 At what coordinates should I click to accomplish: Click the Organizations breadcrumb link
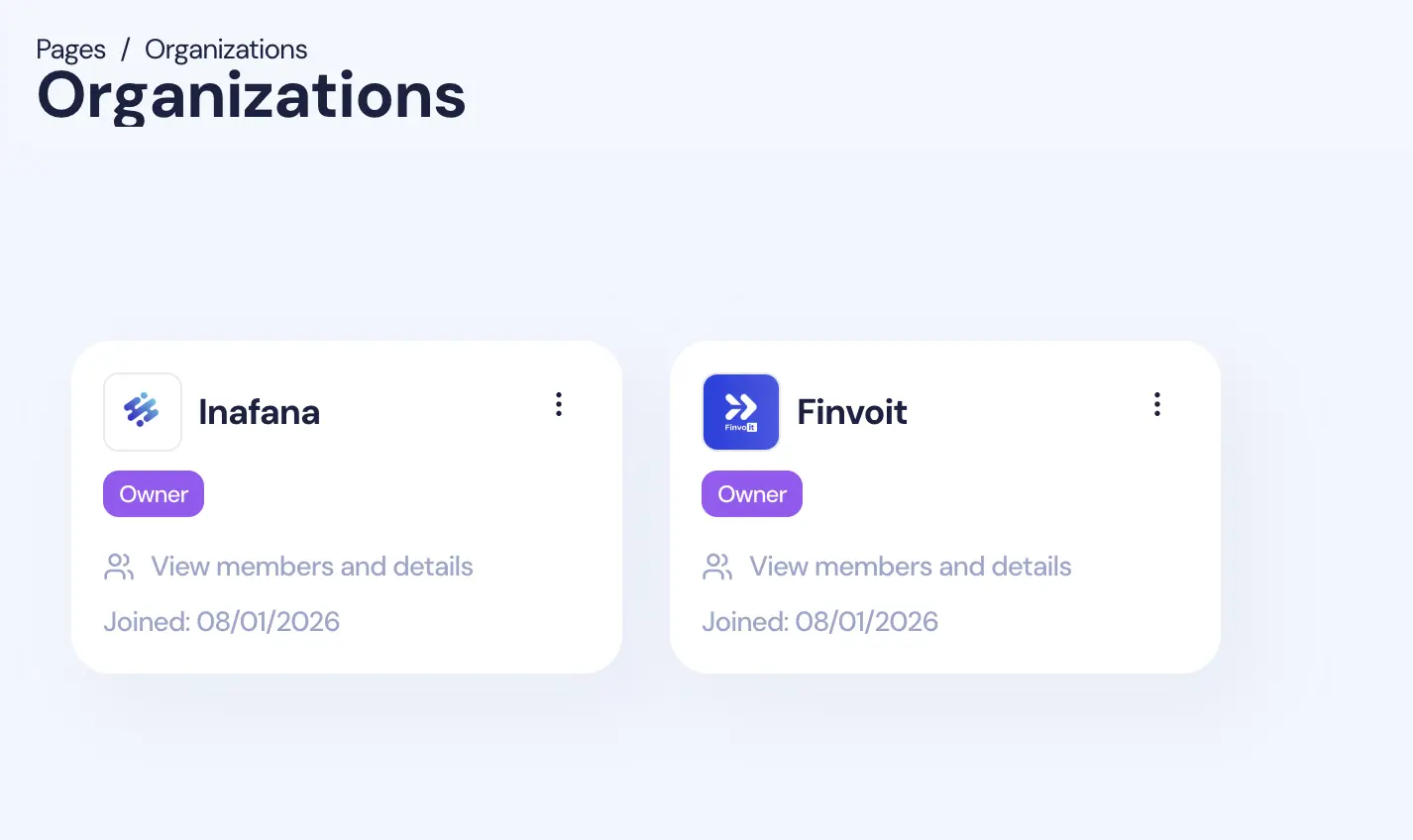226,50
